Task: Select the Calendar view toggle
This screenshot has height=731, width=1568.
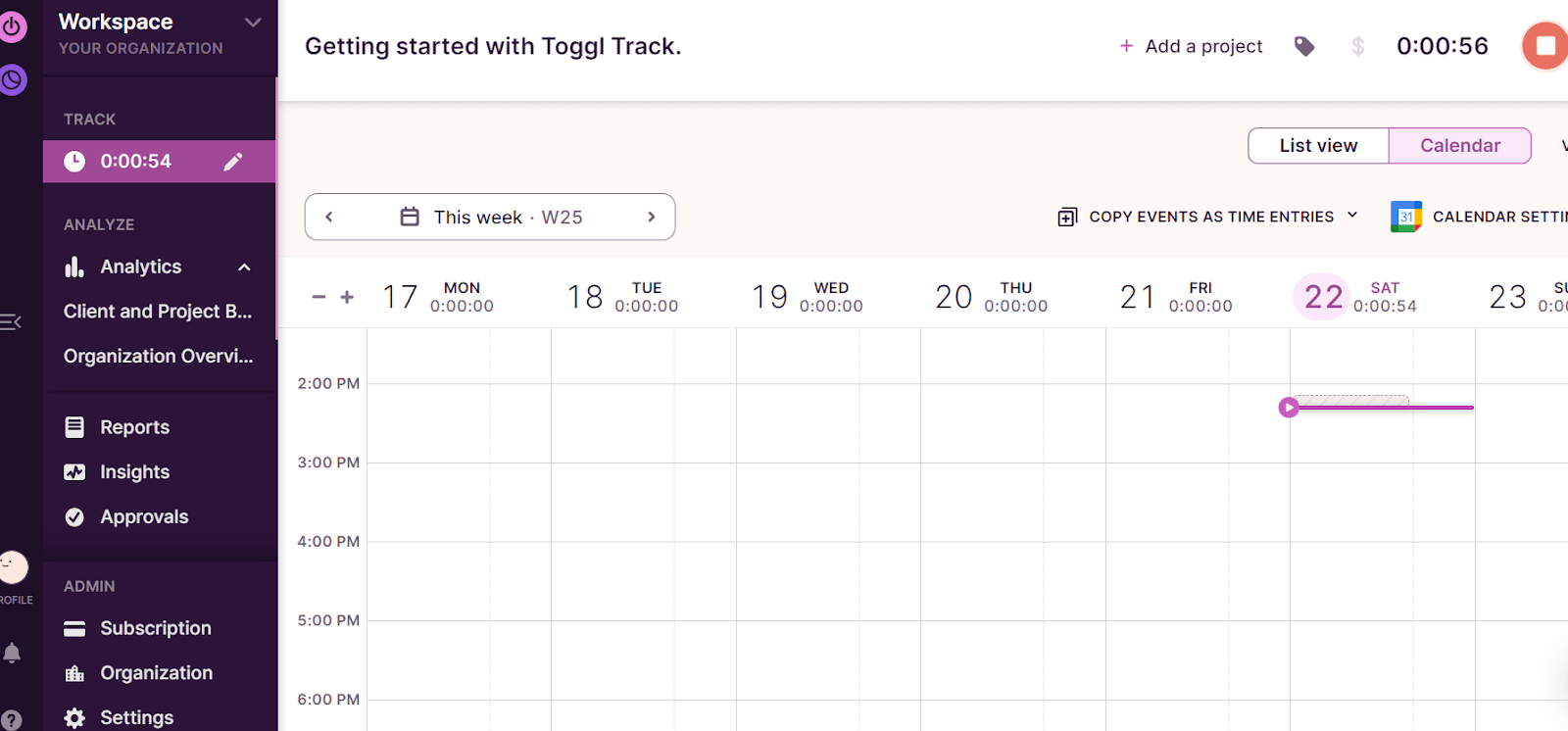Action: click(1459, 145)
